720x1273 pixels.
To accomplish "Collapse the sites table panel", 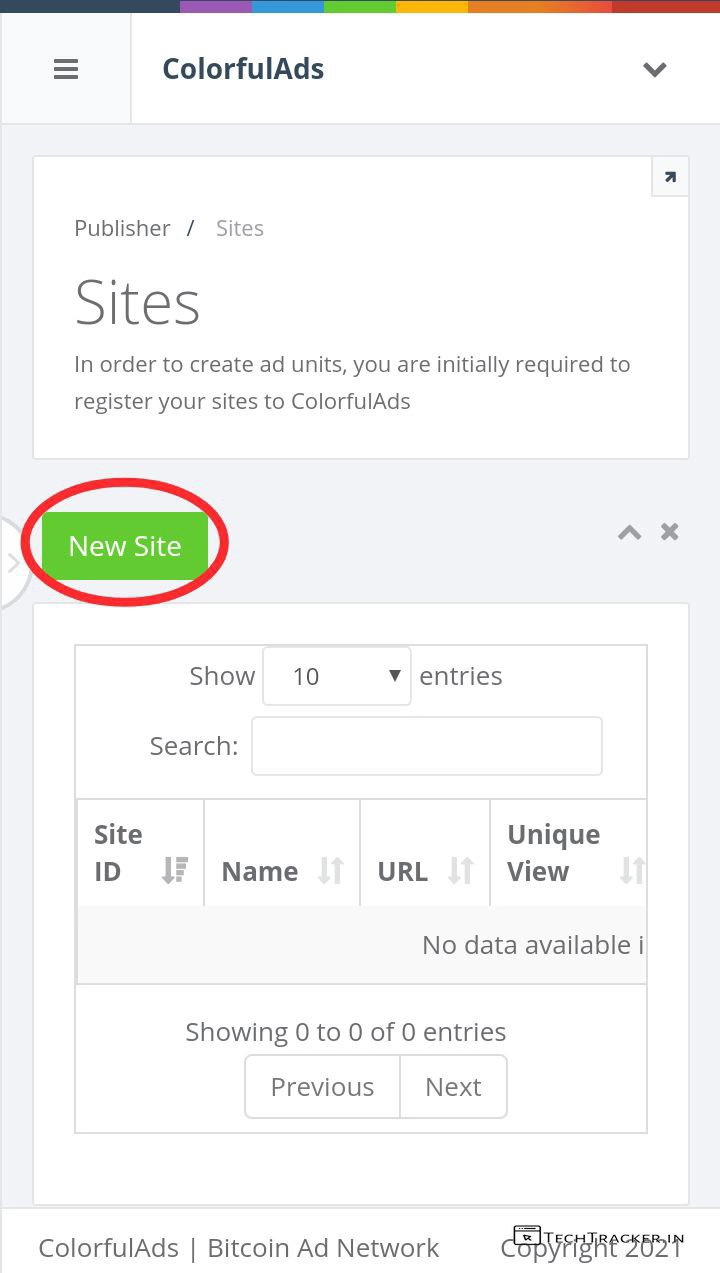I will pyautogui.click(x=629, y=532).
